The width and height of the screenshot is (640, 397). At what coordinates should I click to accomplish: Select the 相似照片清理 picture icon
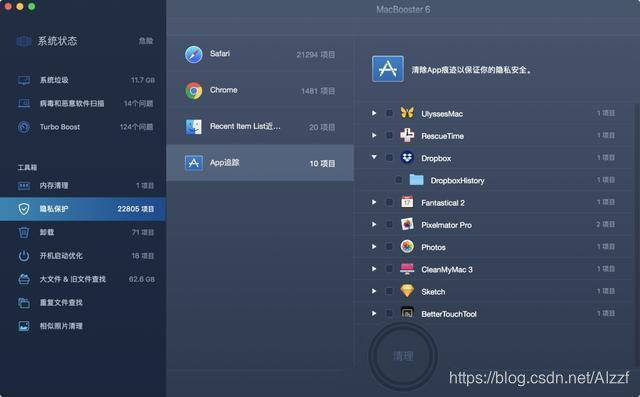(24, 326)
